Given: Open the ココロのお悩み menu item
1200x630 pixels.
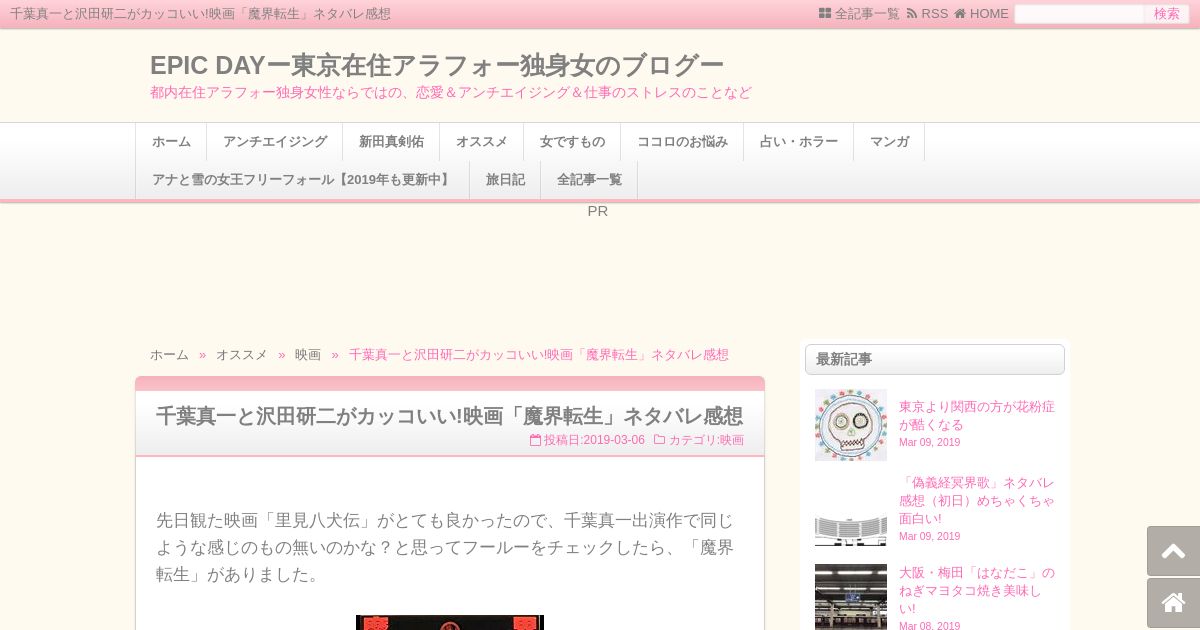Looking at the screenshot, I should coord(682,142).
